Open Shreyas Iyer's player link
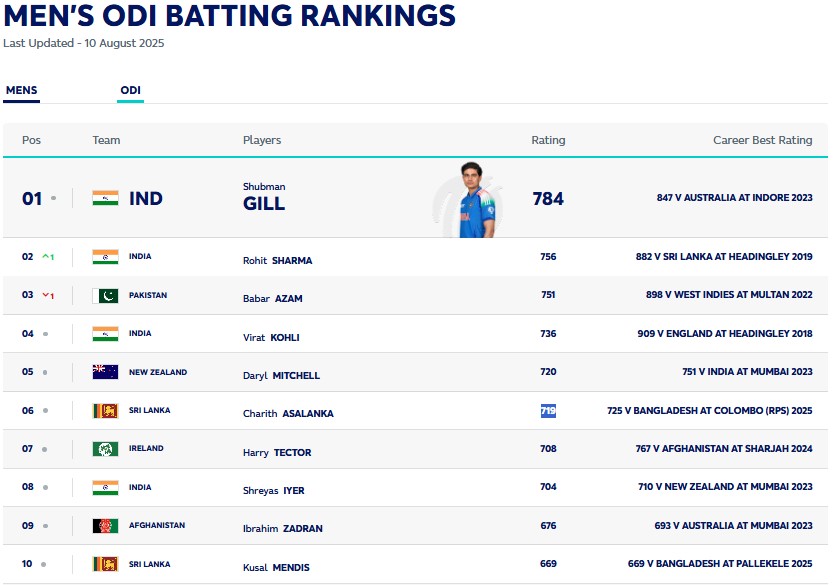This screenshot has width=834, height=585. pyautogui.click(x=273, y=491)
